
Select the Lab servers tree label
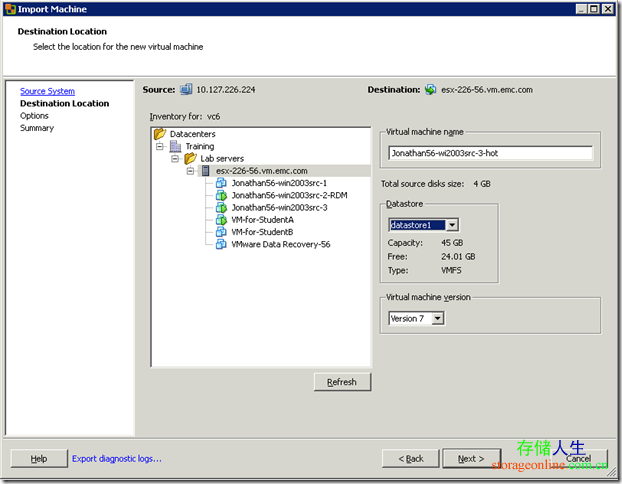pos(222,159)
